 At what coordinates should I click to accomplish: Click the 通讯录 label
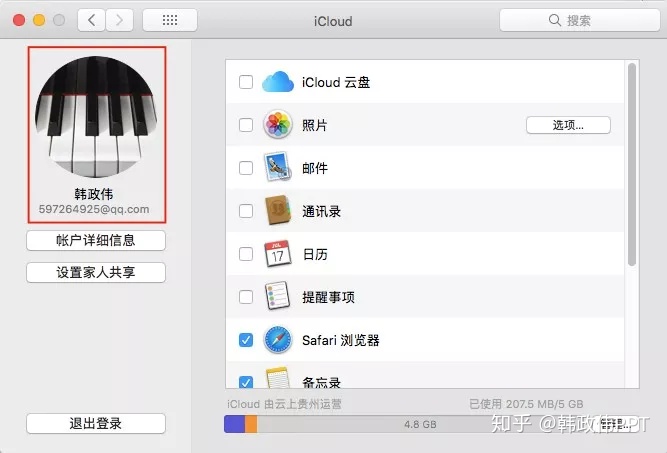point(322,211)
